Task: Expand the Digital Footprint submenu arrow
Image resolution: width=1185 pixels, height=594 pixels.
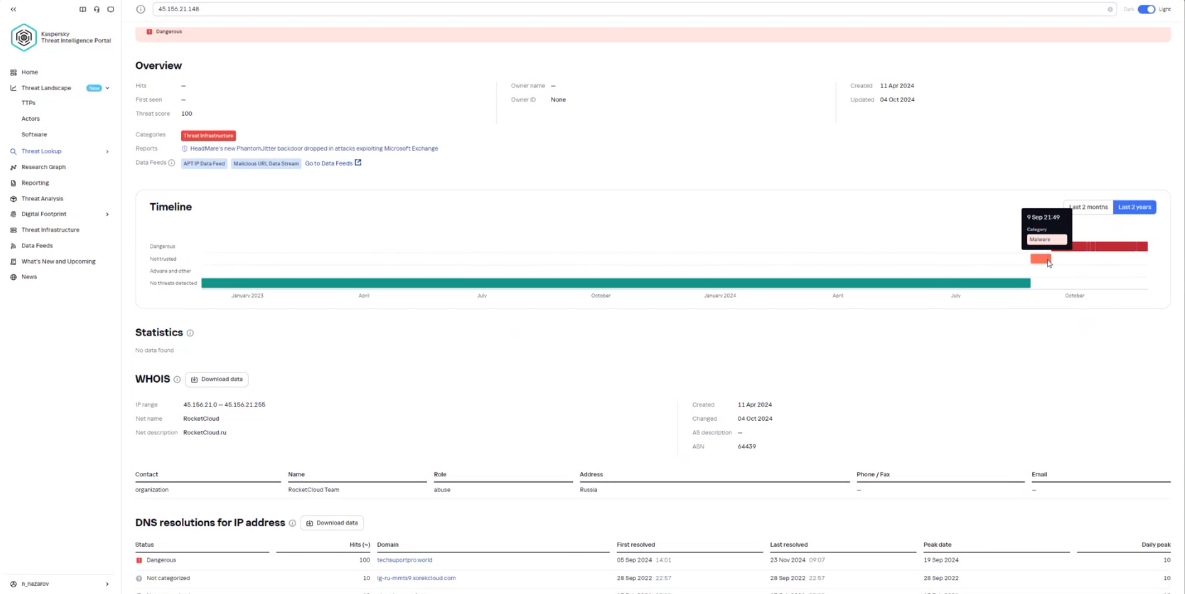Action: coord(107,214)
